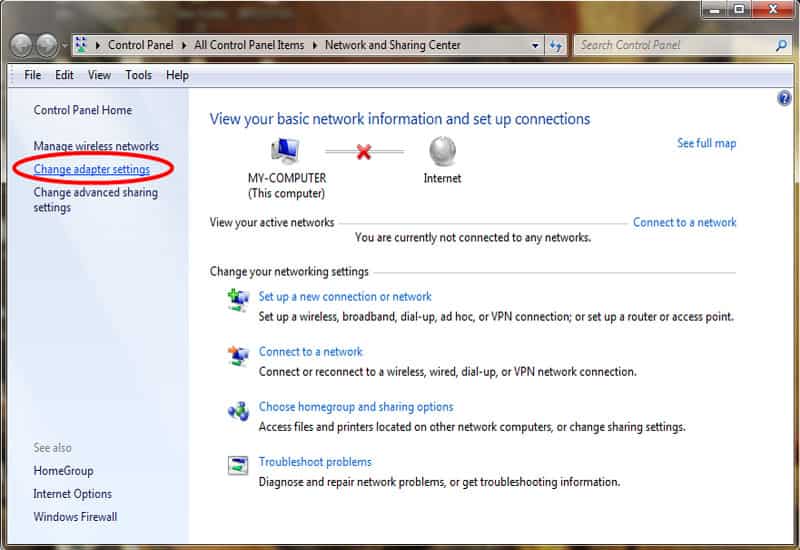Screen dimensions: 800x550
Task: Click the homegroup and sharing options icon
Action: [239, 409]
